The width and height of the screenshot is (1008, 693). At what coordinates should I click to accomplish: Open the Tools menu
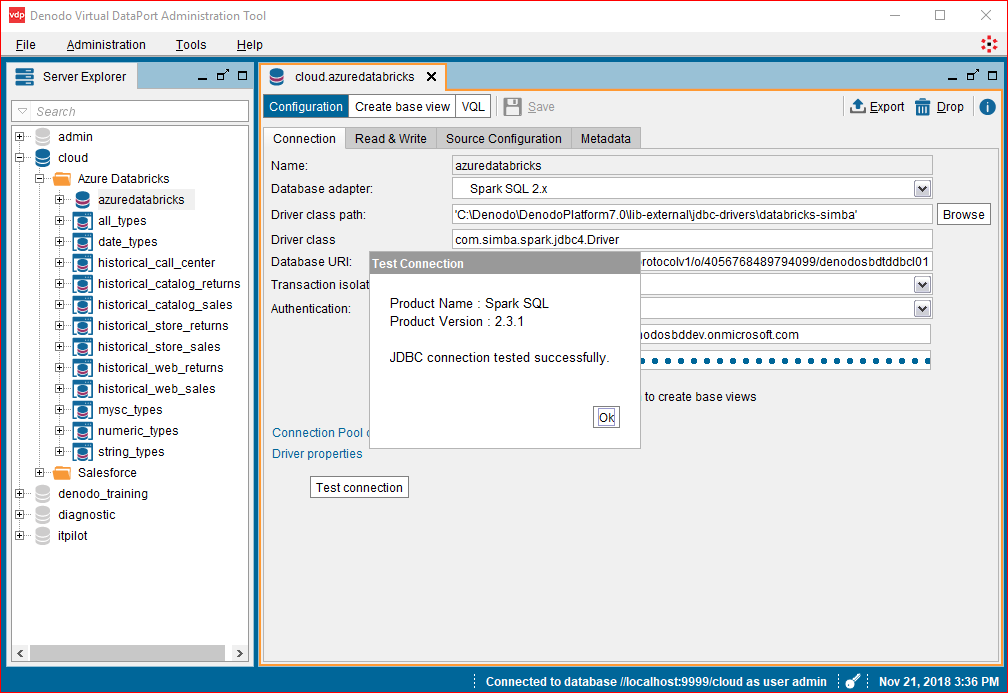pyautogui.click(x=191, y=45)
